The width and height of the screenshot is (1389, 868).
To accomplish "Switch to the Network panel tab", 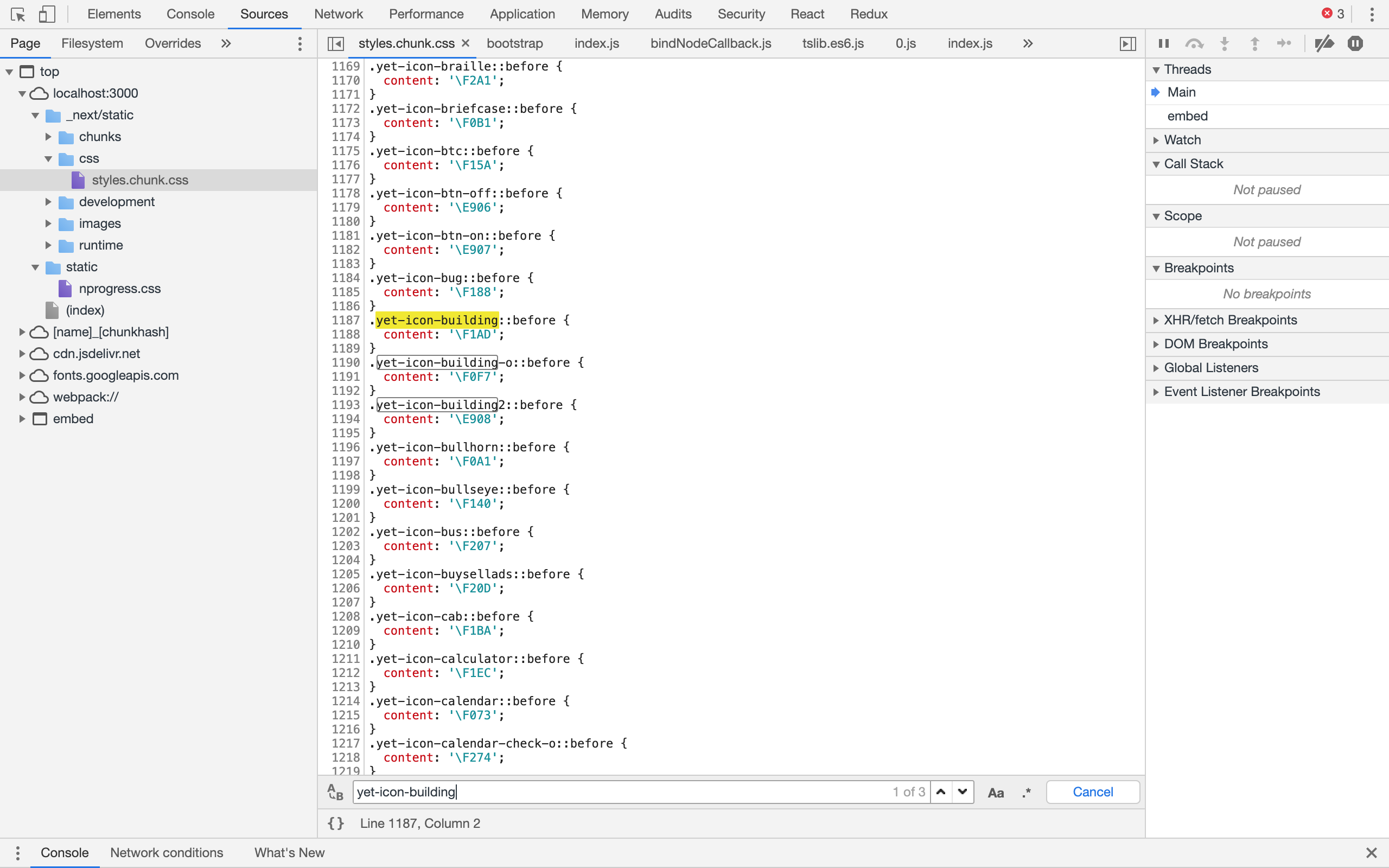I will coord(338,14).
